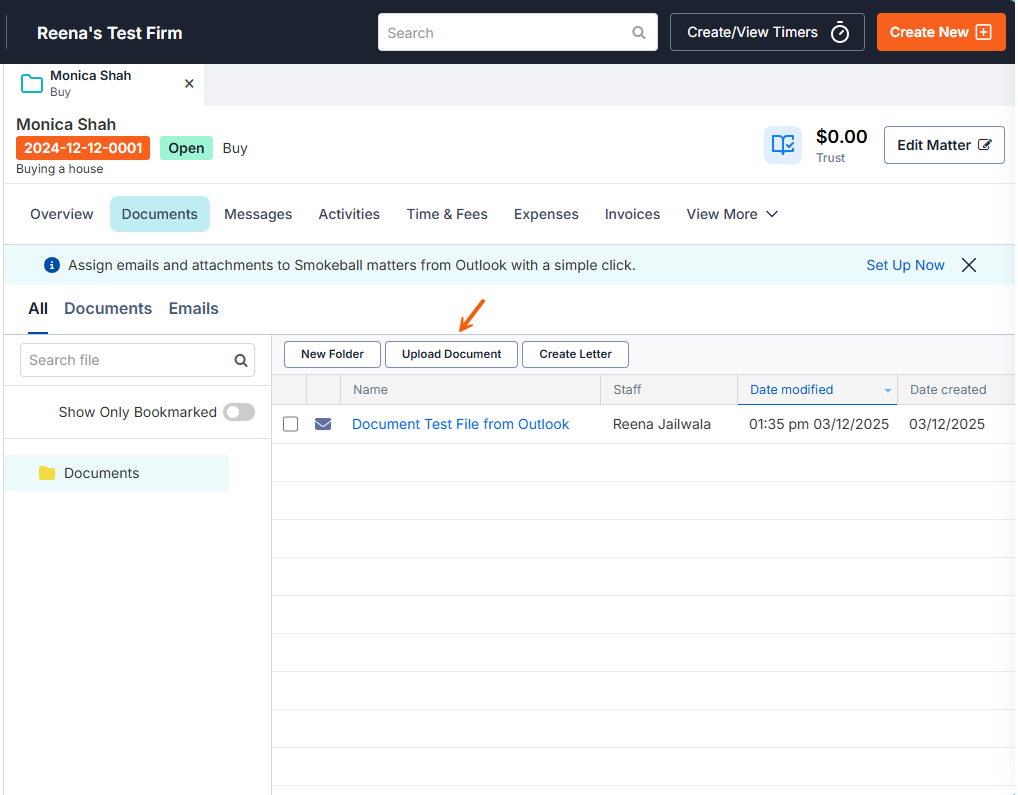Open the trust ledger book icon

[783, 145]
